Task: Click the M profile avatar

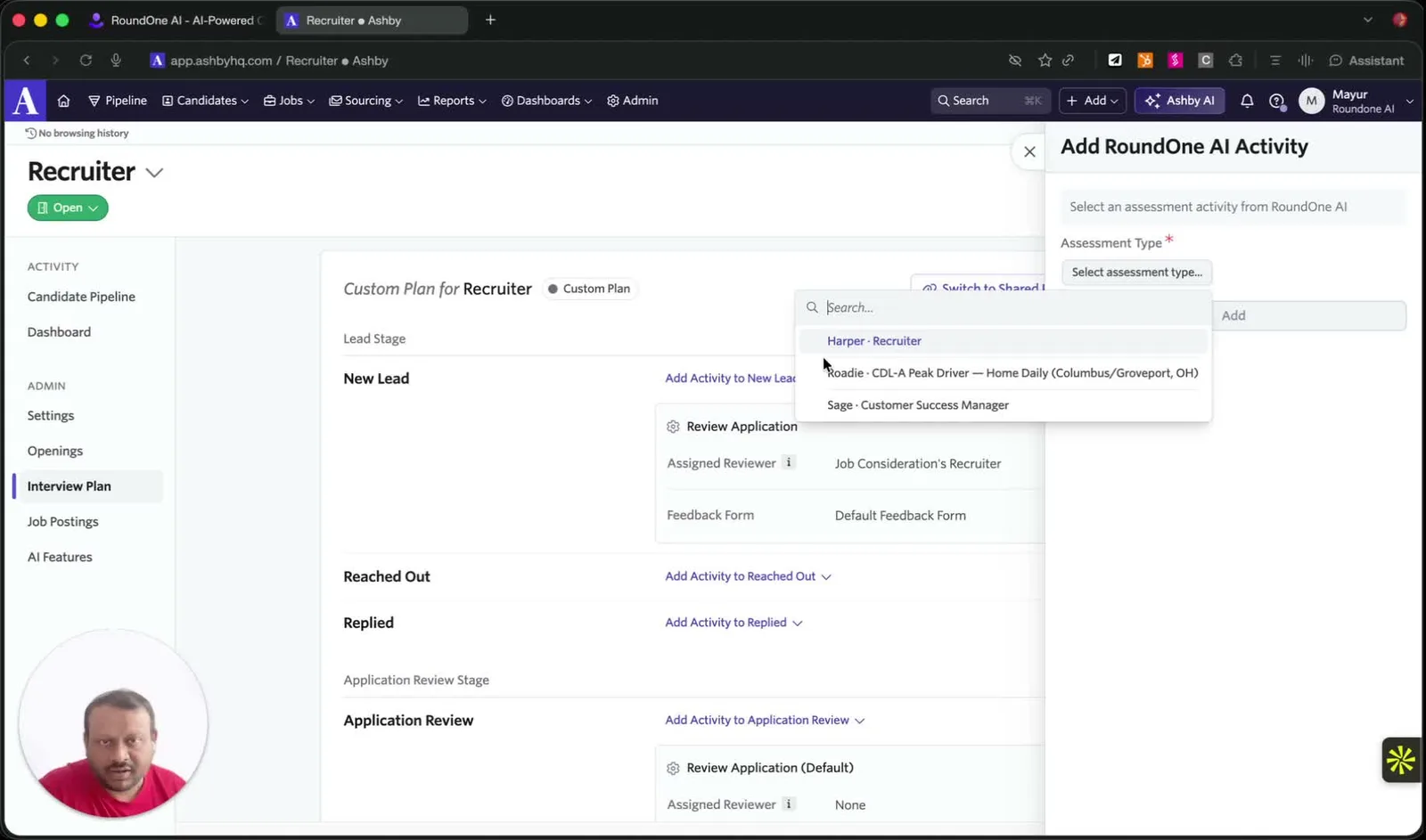Action: tap(1311, 101)
